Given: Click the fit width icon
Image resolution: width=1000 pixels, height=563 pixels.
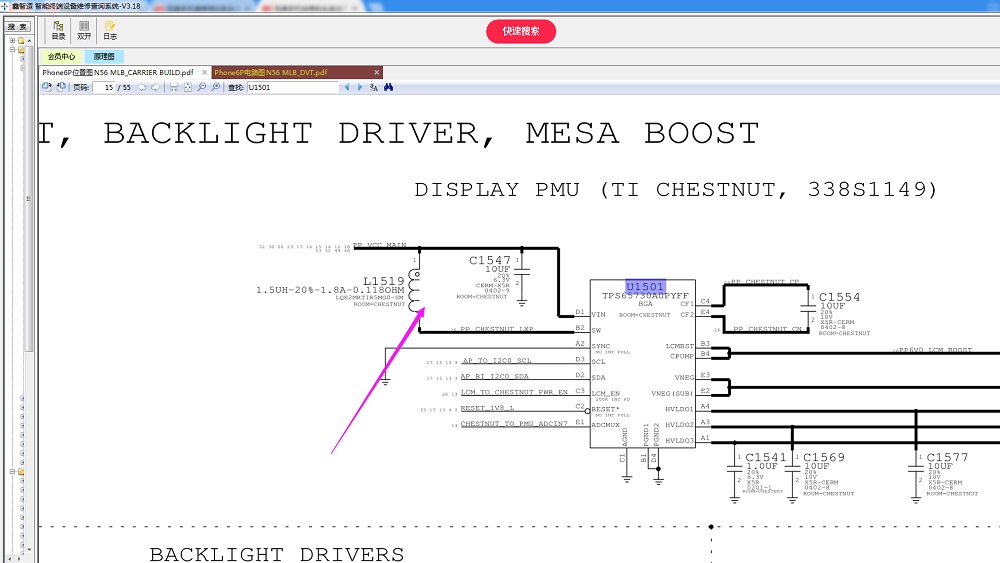Looking at the screenshot, I should click(x=173, y=87).
